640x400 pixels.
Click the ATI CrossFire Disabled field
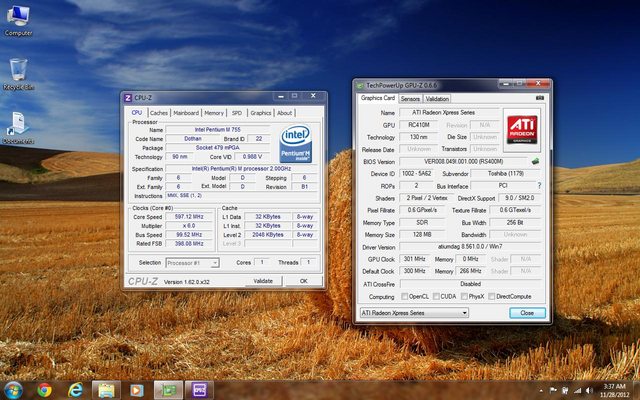tap(471, 284)
